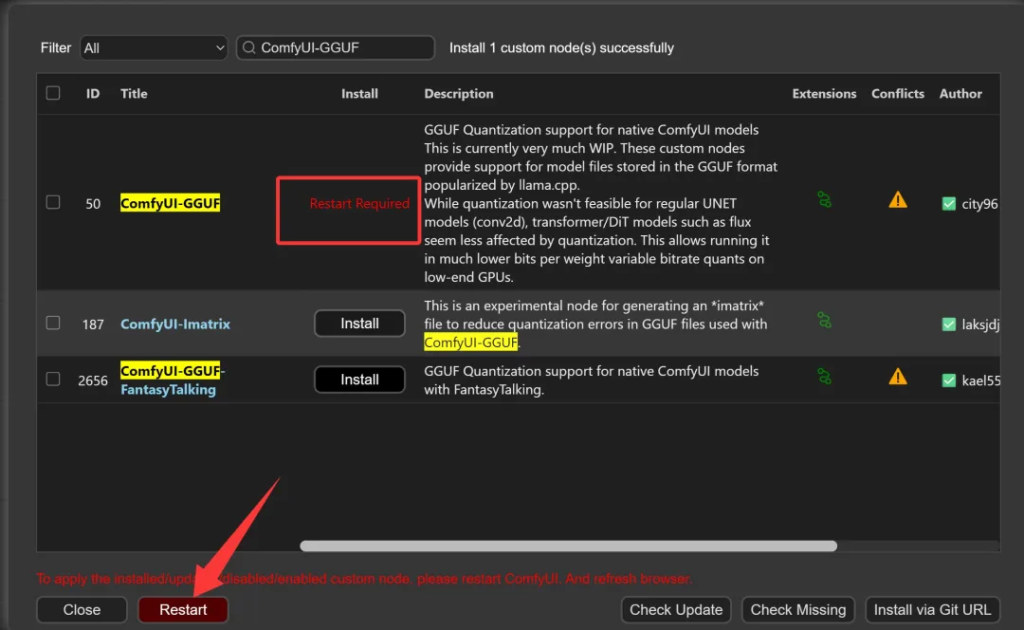Check the box for ComfyUI-Imatrix row
This screenshot has height=630, width=1024.
[x=53, y=323]
